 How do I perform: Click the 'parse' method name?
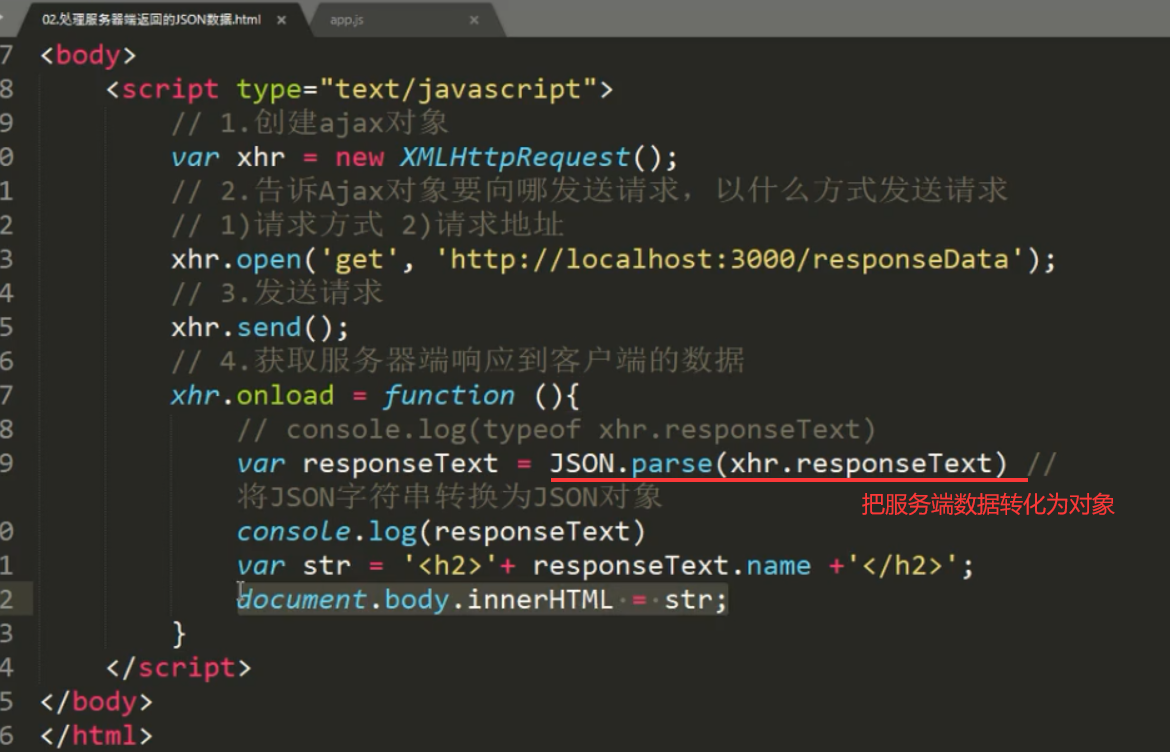[x=672, y=464]
